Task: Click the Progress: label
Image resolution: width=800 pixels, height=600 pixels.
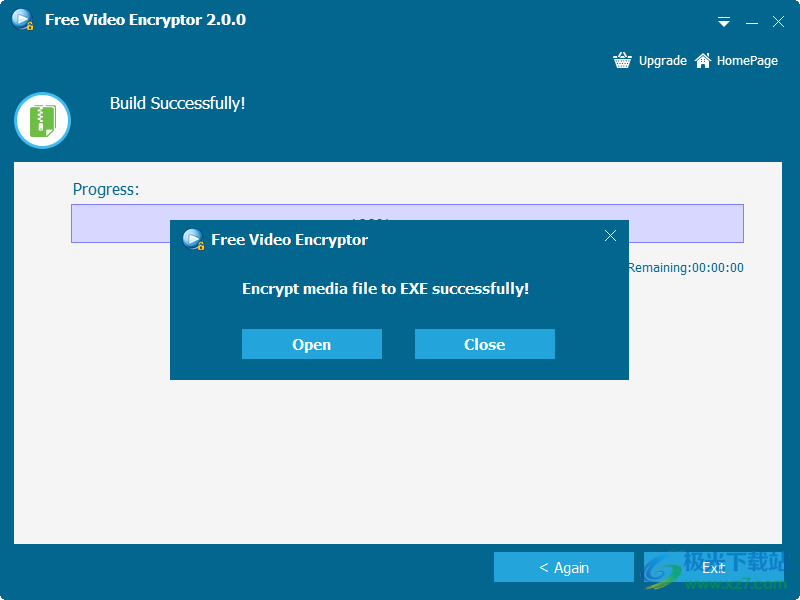Action: tap(96, 190)
